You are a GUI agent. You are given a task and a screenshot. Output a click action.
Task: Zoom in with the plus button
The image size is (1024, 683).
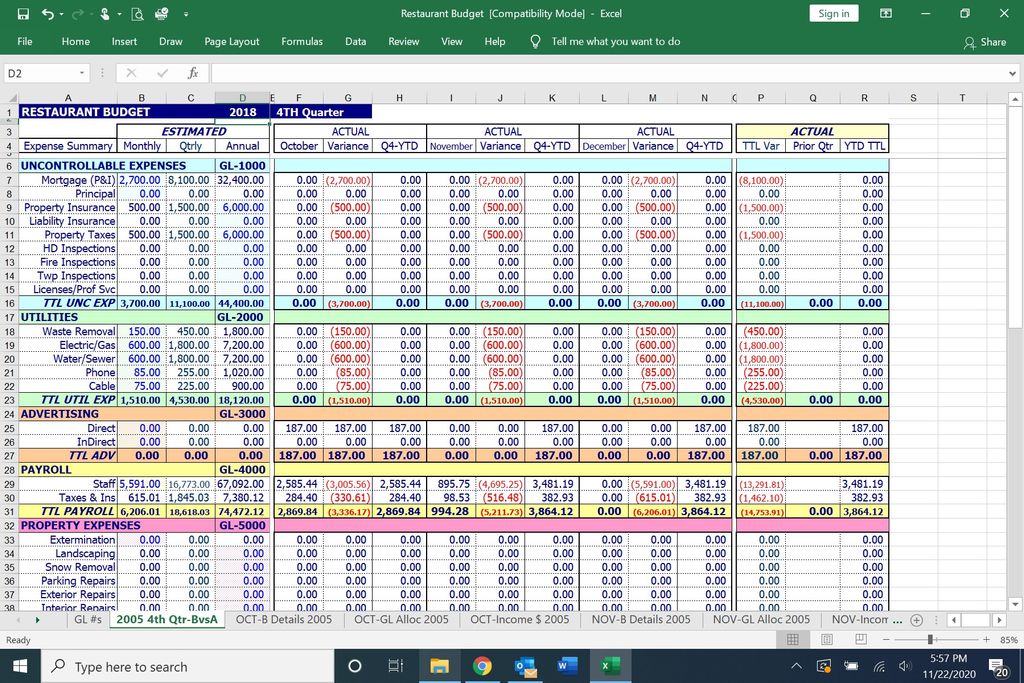pos(986,640)
